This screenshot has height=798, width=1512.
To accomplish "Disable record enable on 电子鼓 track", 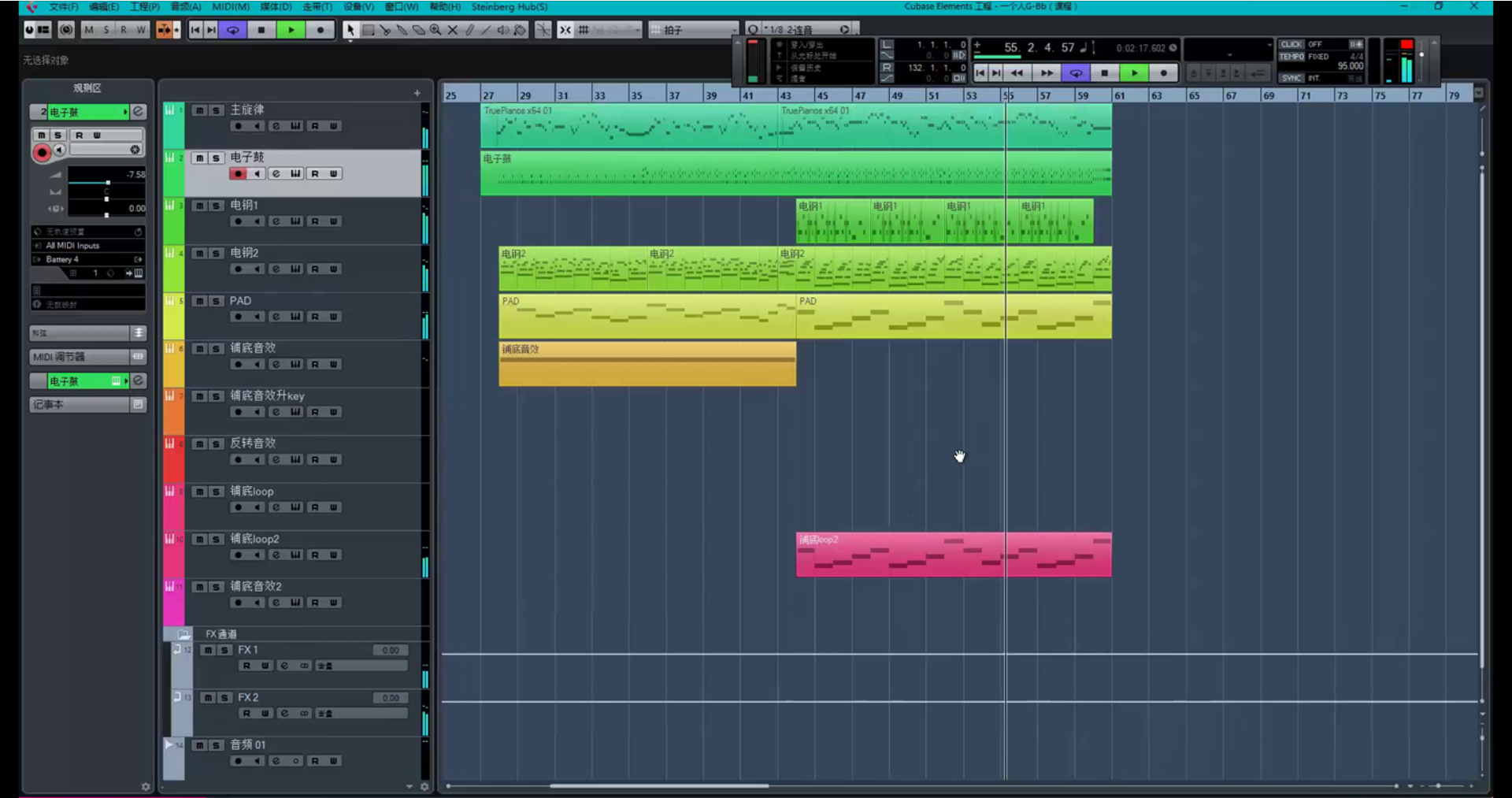I will [x=238, y=174].
